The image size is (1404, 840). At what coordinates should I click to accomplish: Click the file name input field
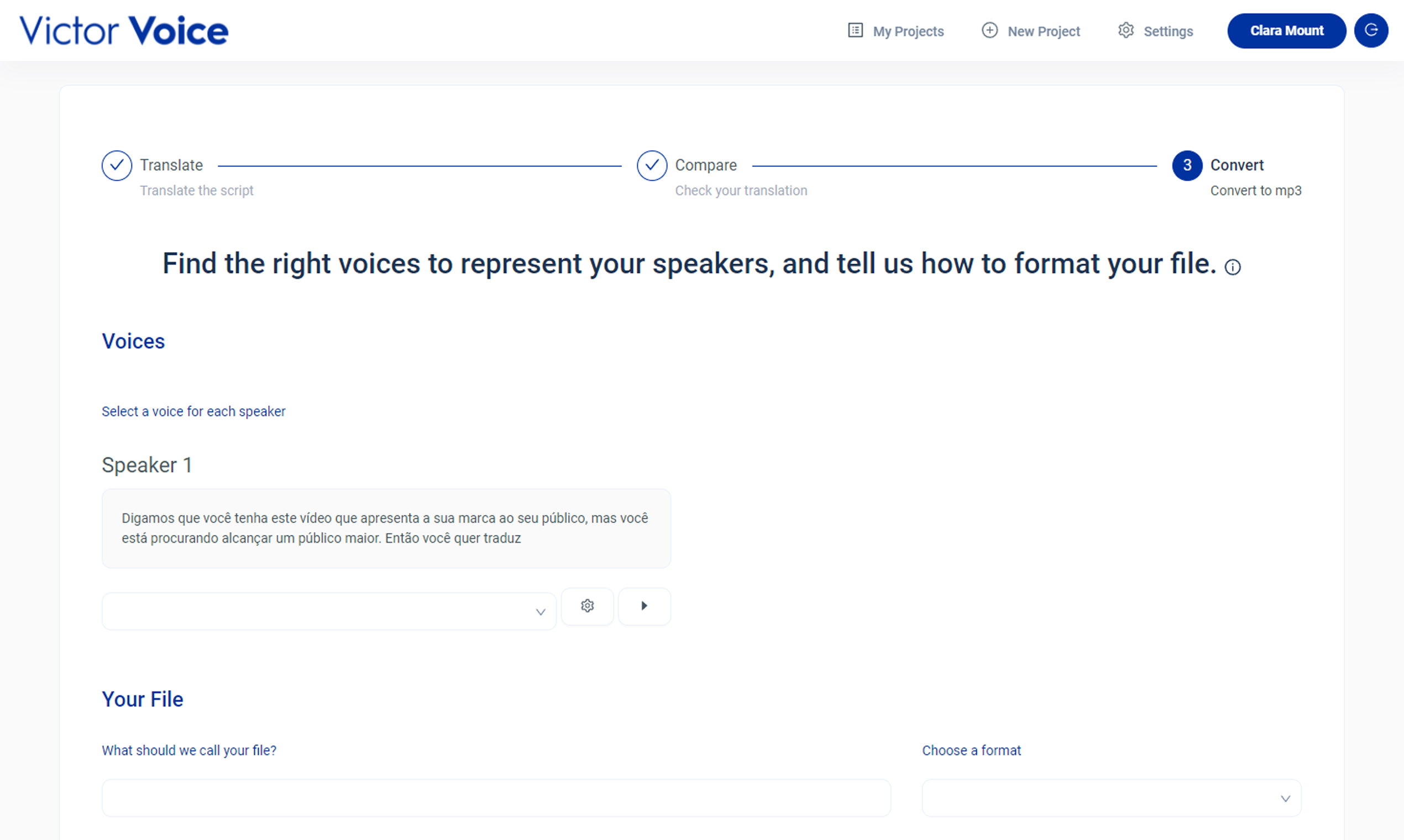click(x=496, y=797)
